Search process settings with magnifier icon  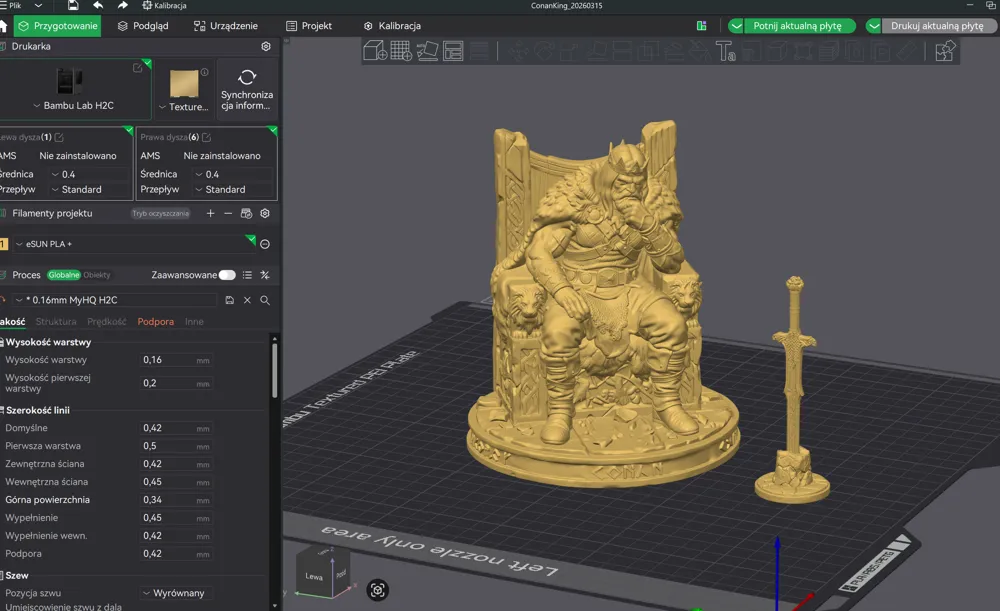click(265, 300)
